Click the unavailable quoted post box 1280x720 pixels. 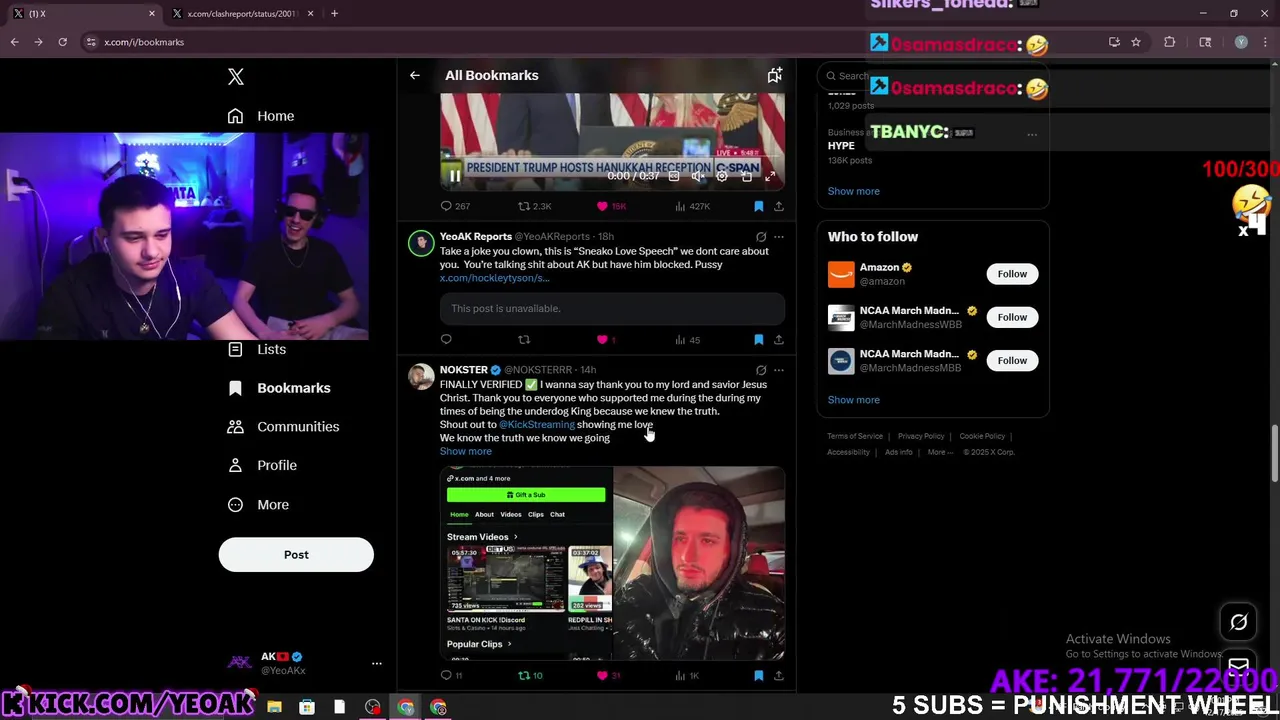612,309
